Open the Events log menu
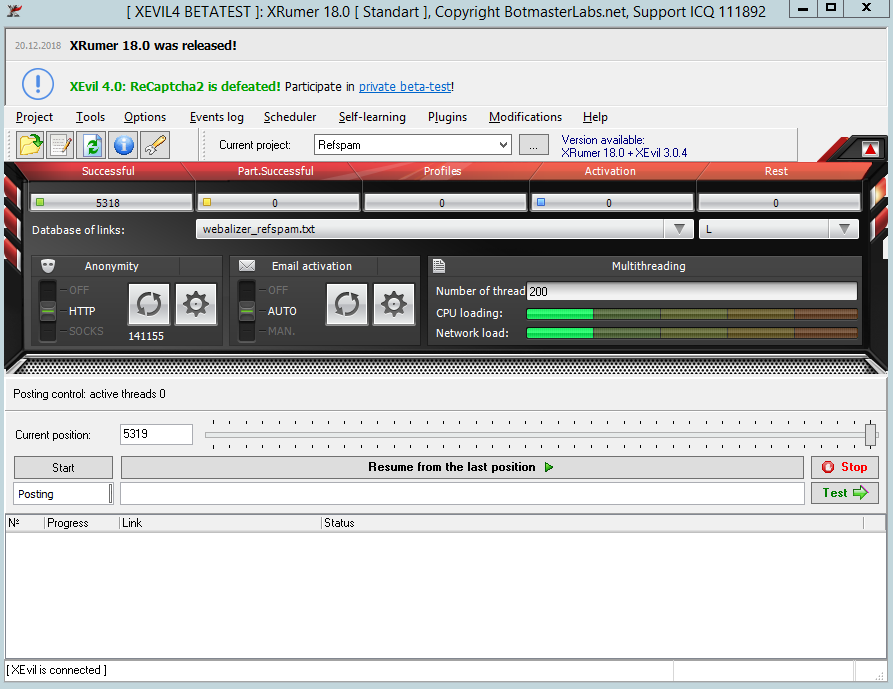The width and height of the screenshot is (893, 689). [216, 117]
